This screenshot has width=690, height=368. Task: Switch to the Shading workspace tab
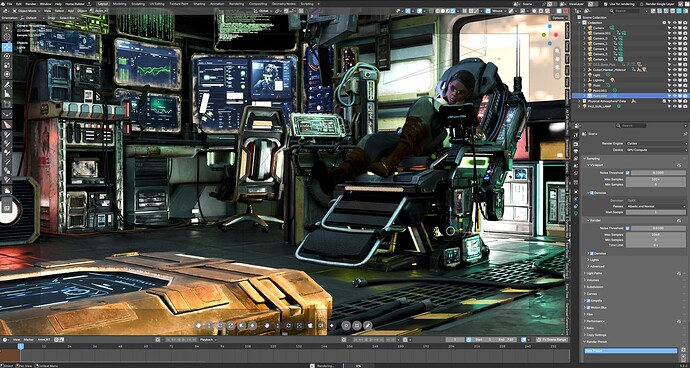click(x=199, y=4)
